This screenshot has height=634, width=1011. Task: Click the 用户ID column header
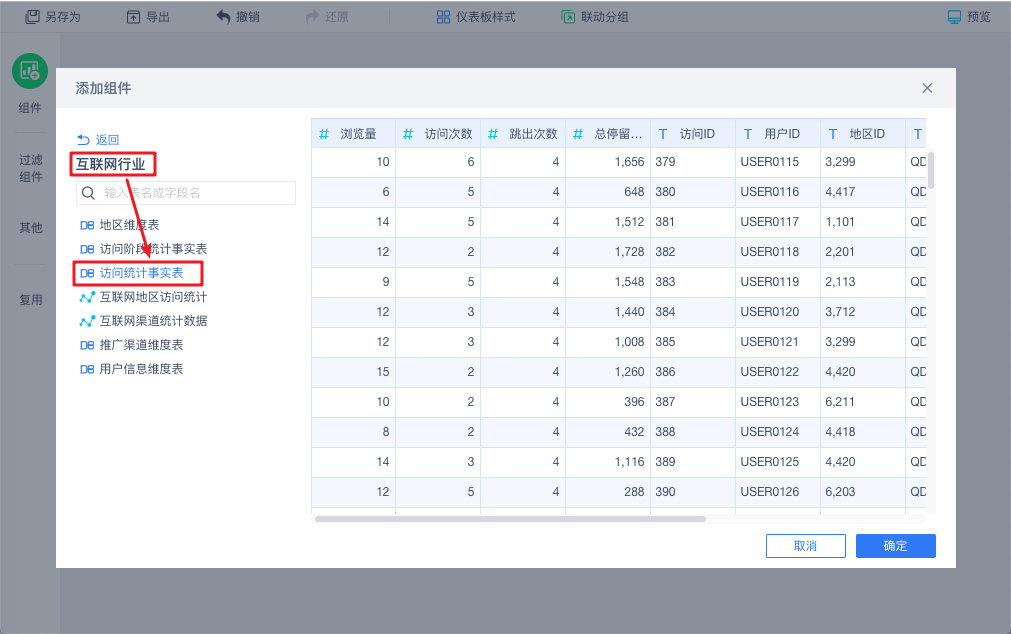[778, 134]
